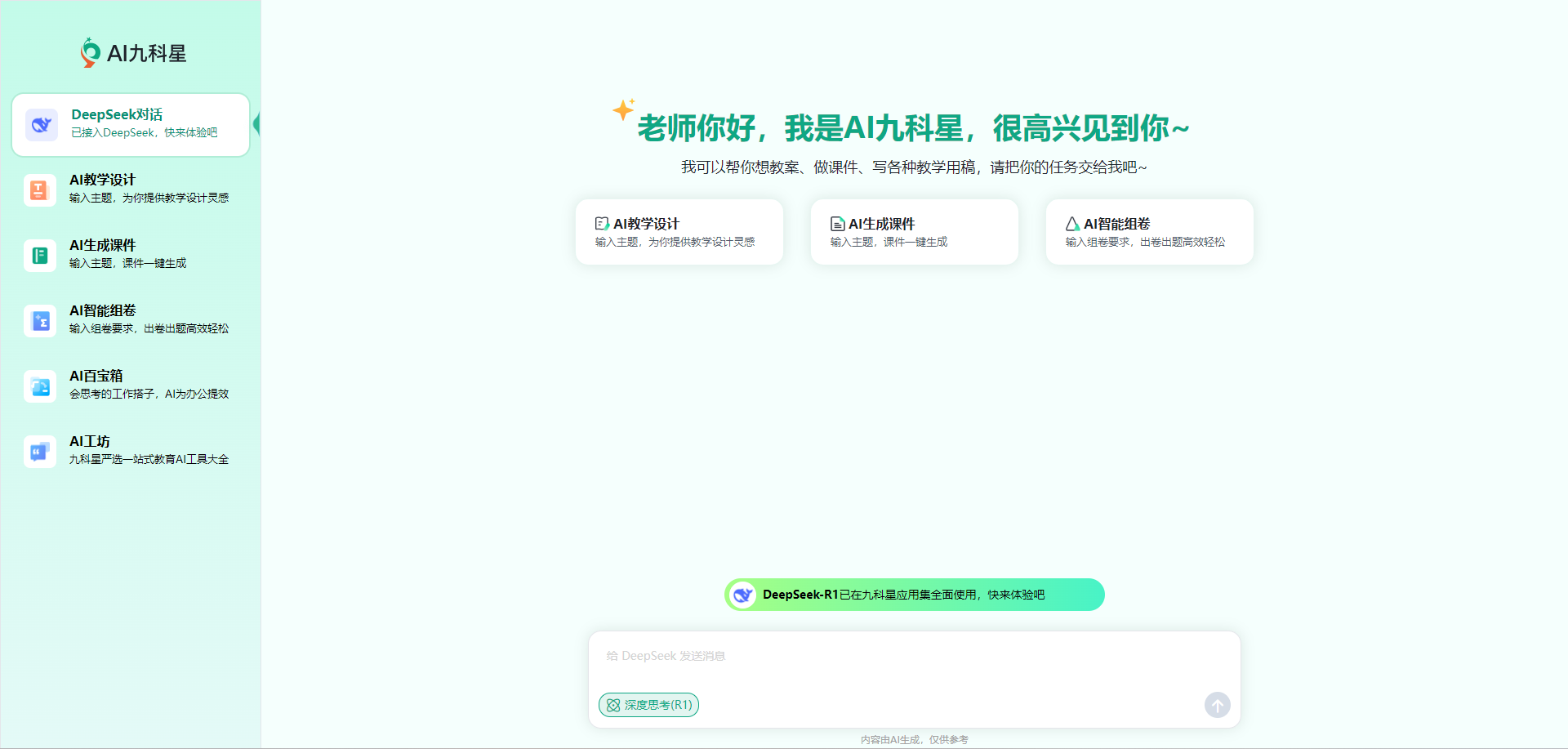
Task: Toggle 深度思考(R1) mode
Action: [x=648, y=705]
